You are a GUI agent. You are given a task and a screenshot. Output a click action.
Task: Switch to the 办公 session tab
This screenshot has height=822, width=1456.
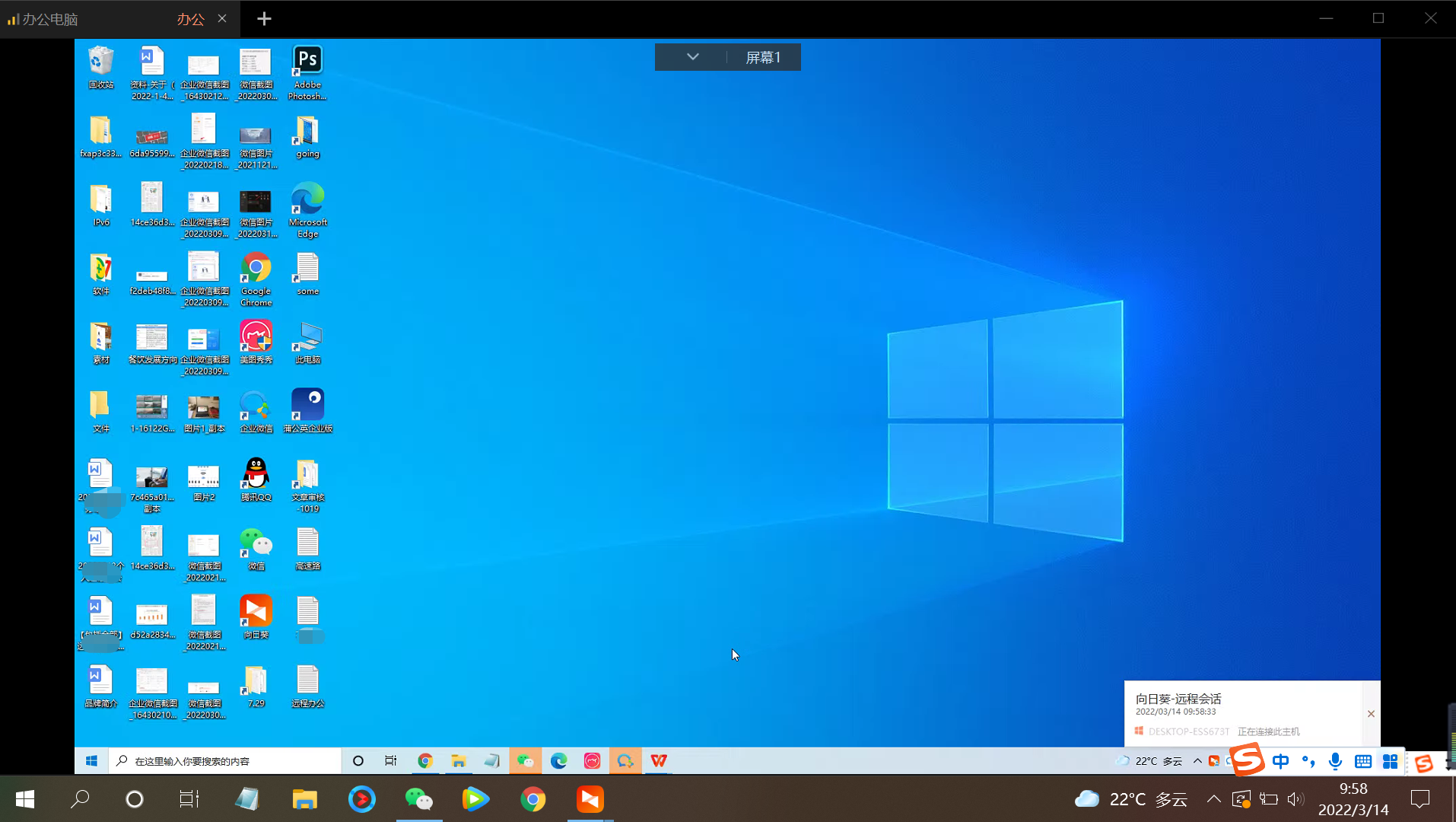190,19
